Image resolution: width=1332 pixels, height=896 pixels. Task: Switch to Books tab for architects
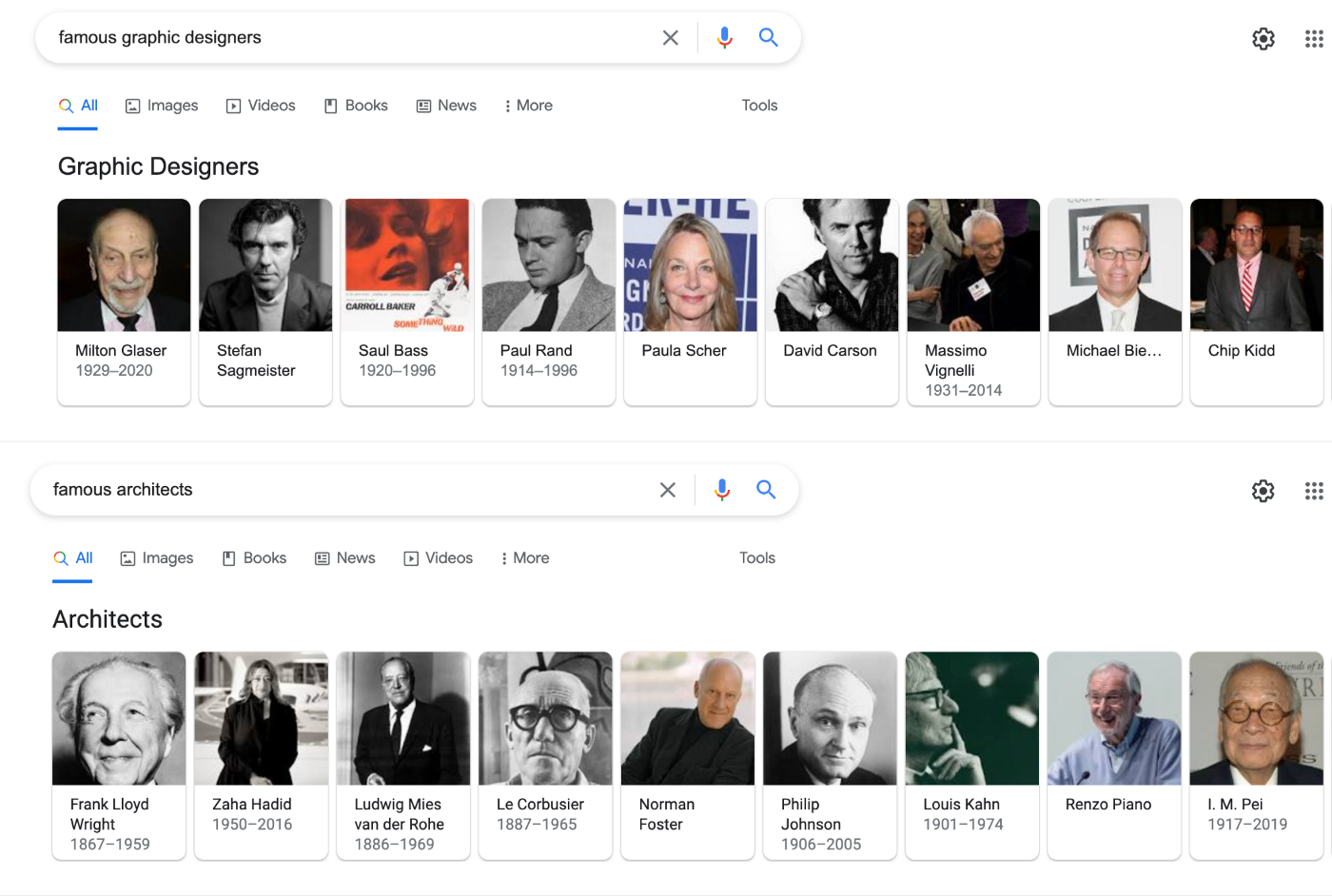pos(254,558)
